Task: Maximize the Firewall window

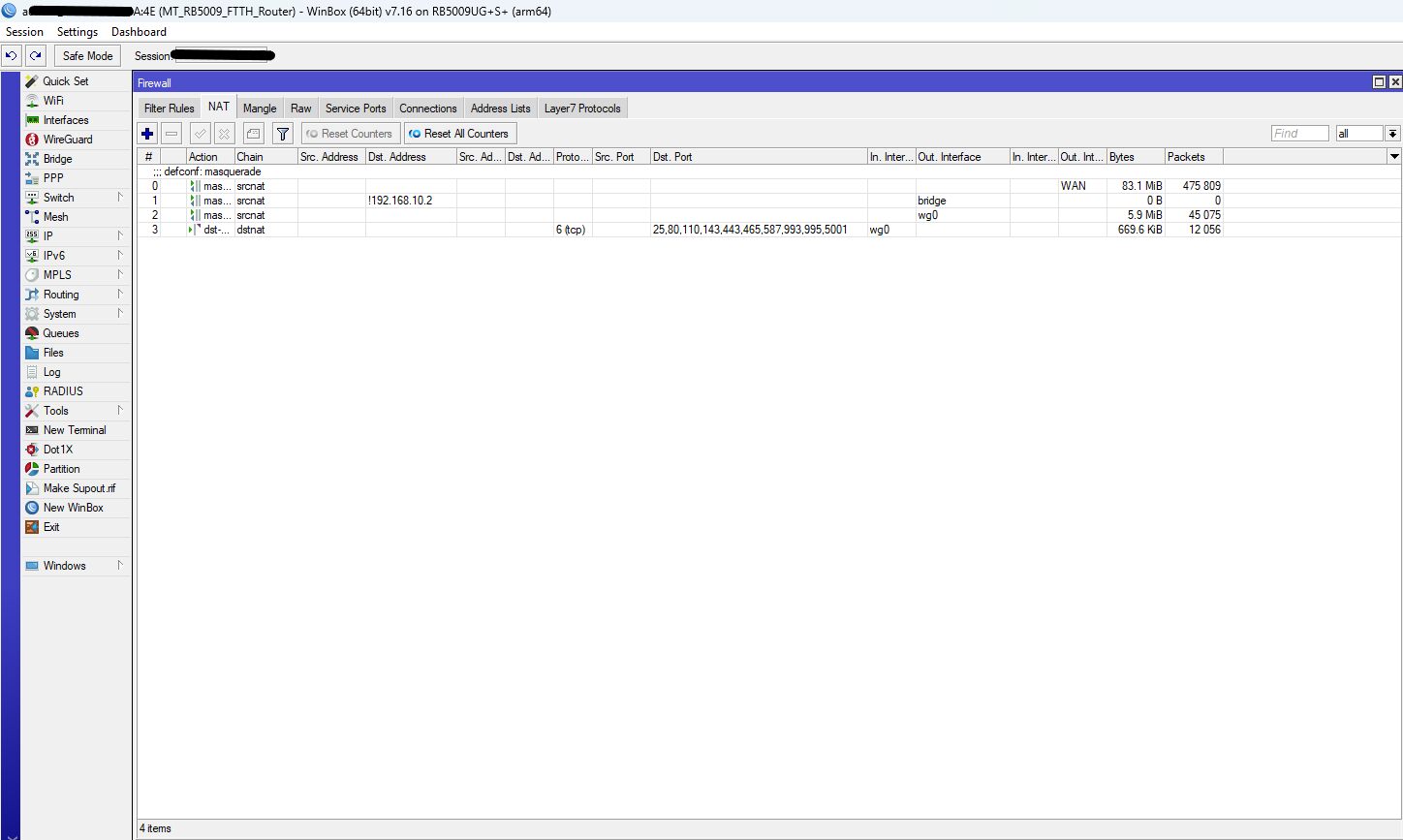Action: coord(1379,82)
